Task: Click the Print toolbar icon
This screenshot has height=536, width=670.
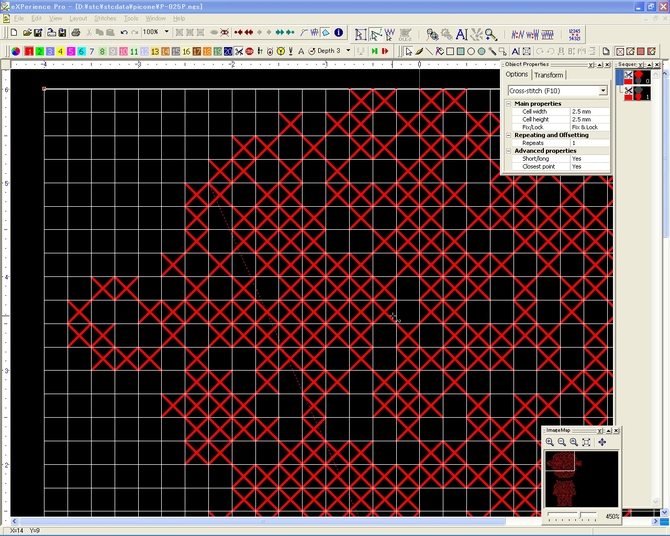Action: [76, 32]
